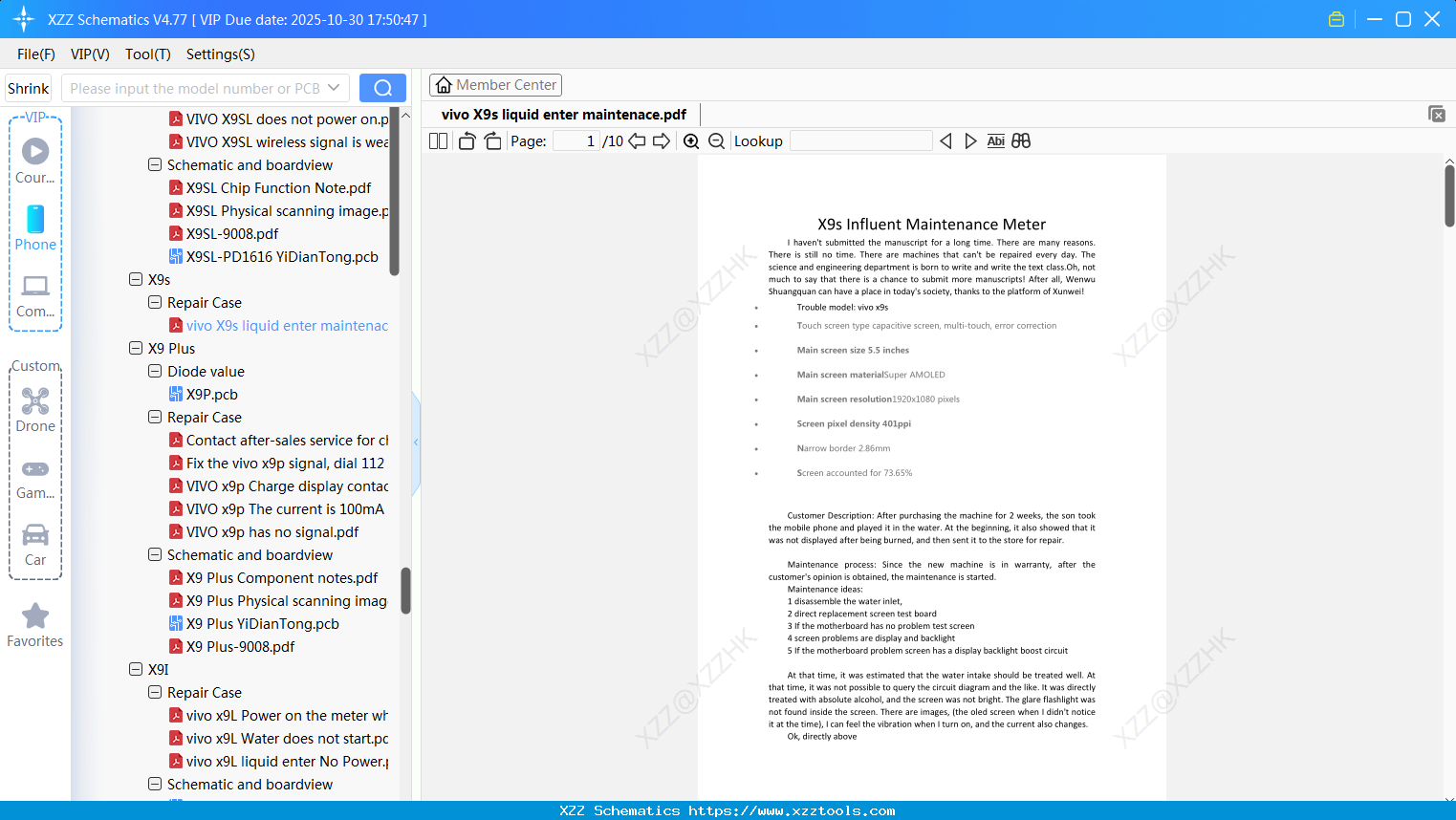Collapse Repair Case under X9 Plus
This screenshot has height=820, width=1456.
point(155,418)
